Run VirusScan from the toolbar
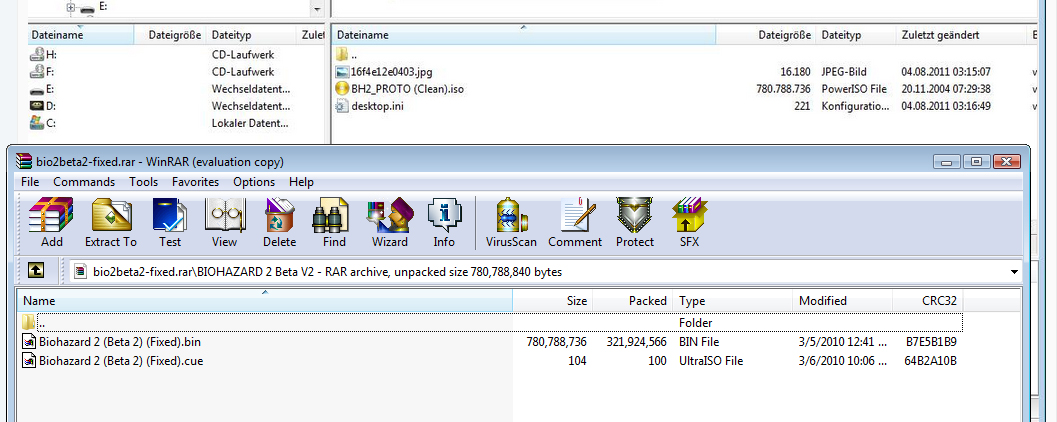Screen dimensions: 1057x422 pos(512,221)
